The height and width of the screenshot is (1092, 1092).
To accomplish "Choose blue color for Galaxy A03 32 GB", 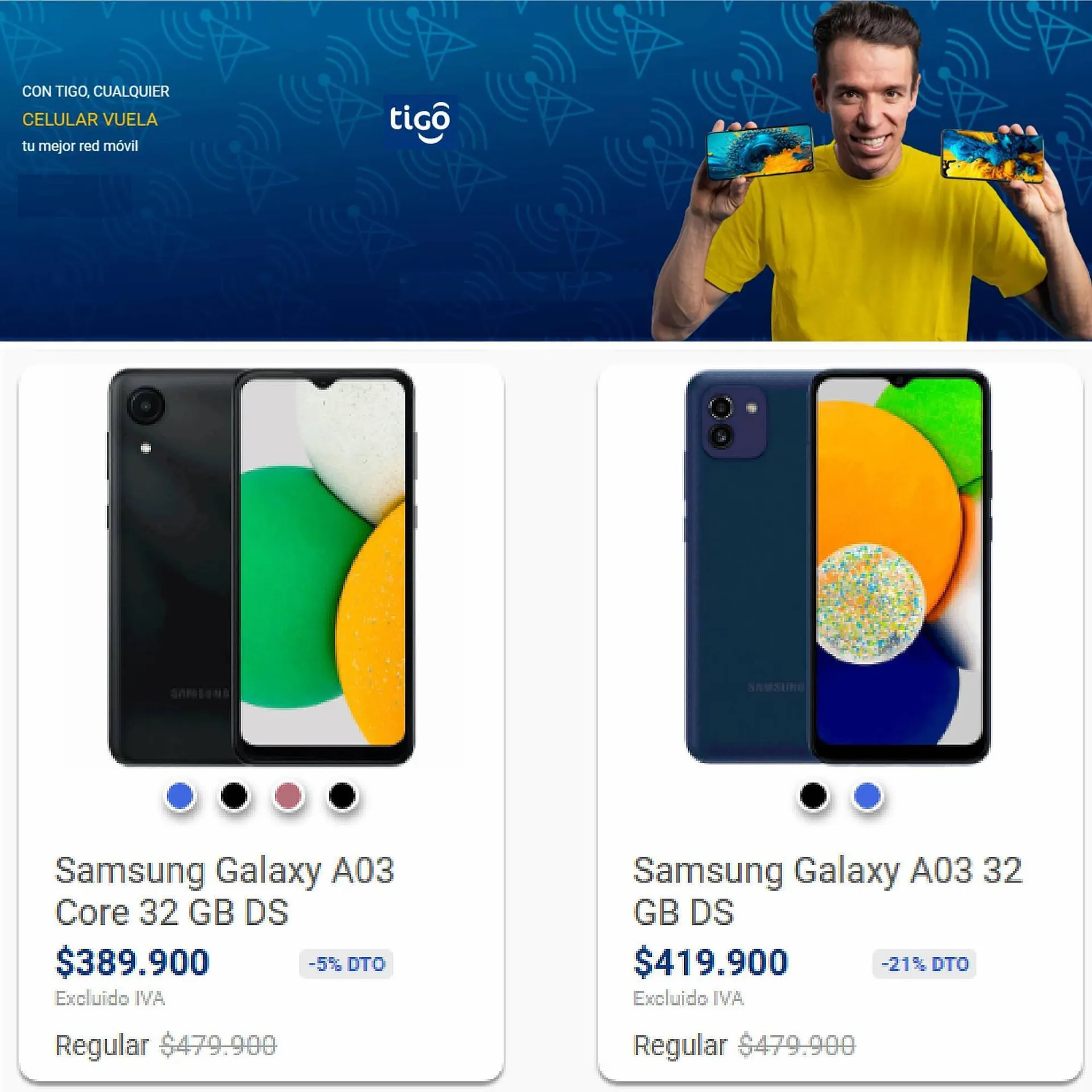I will 867,796.
